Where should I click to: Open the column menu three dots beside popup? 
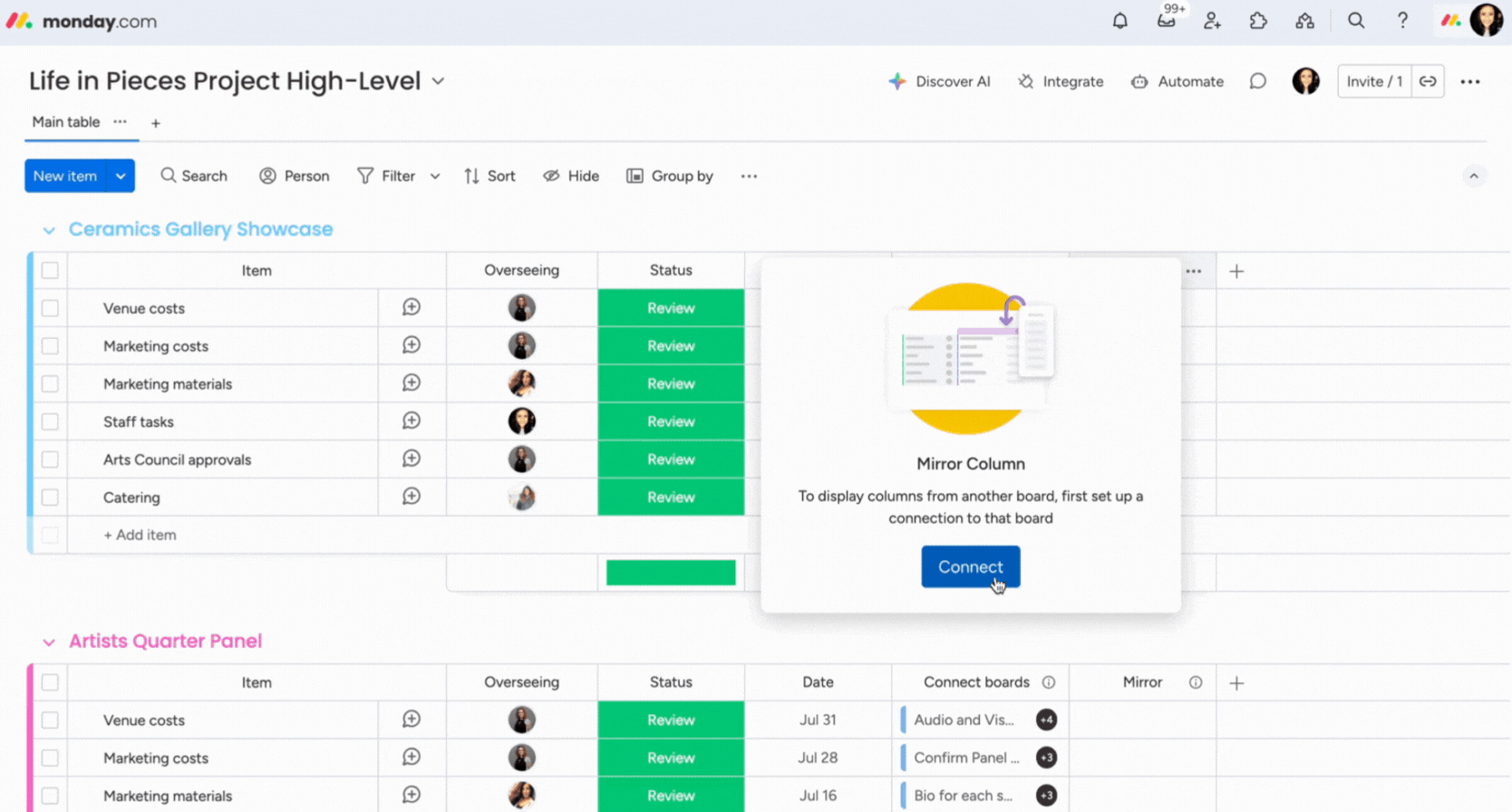point(1194,271)
